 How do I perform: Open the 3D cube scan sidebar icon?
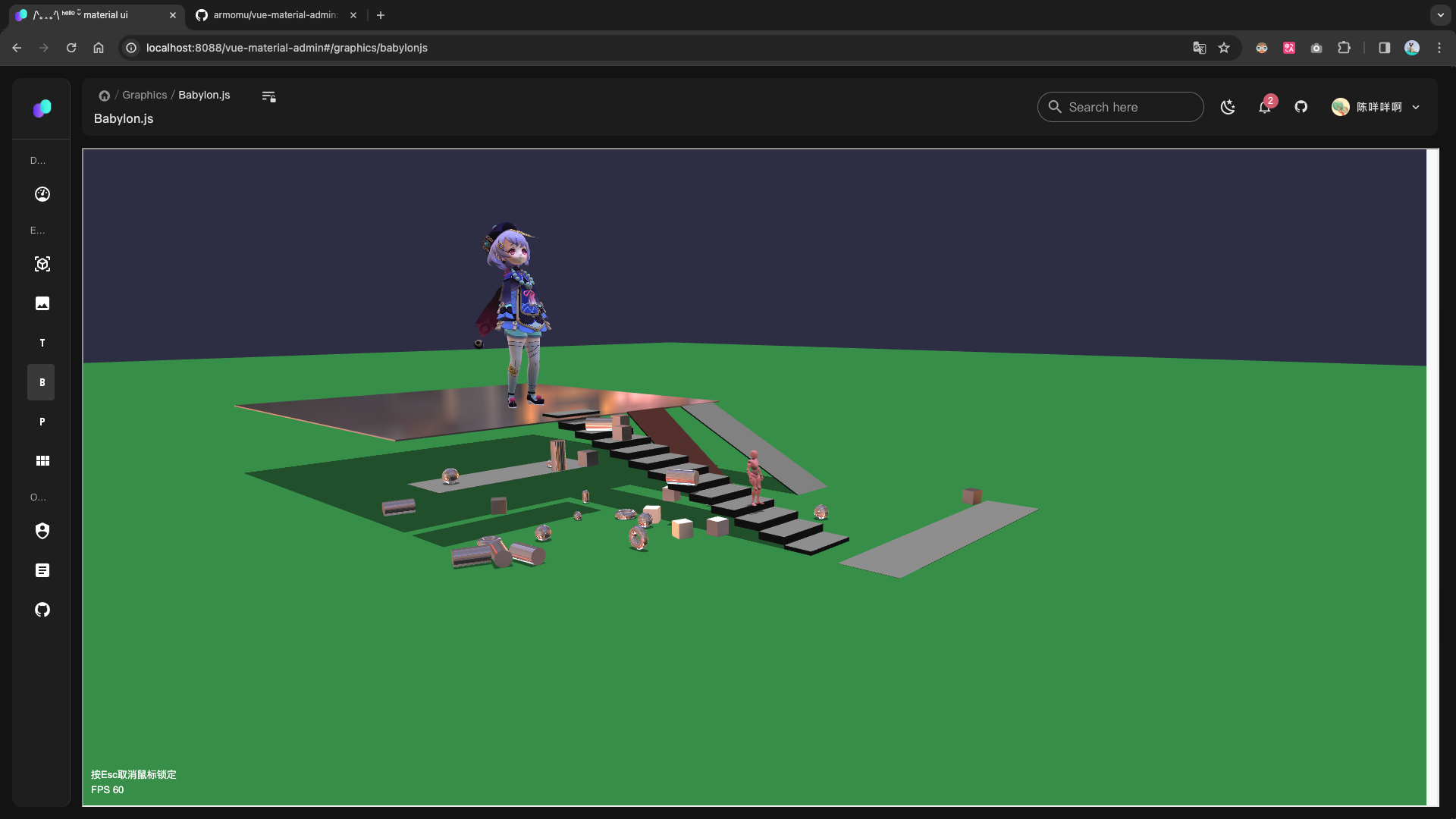coord(42,264)
